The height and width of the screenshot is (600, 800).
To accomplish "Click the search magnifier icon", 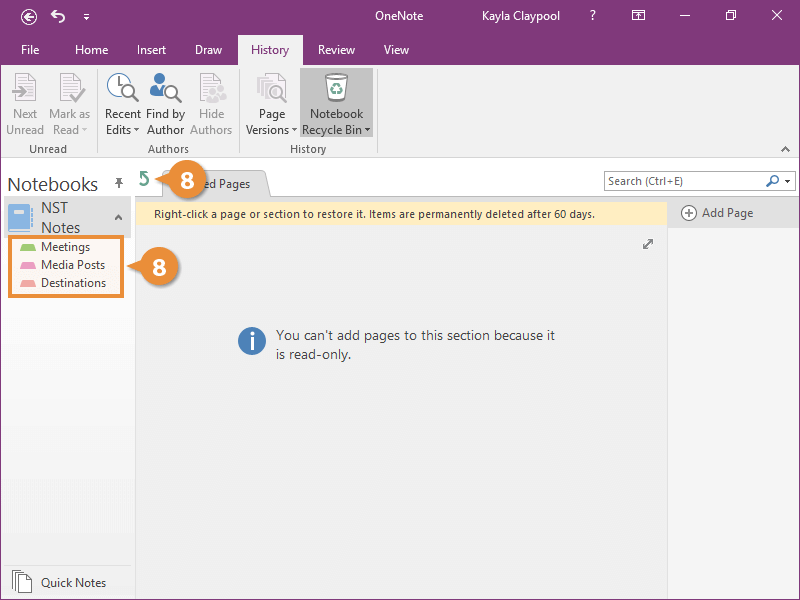I will (x=772, y=181).
